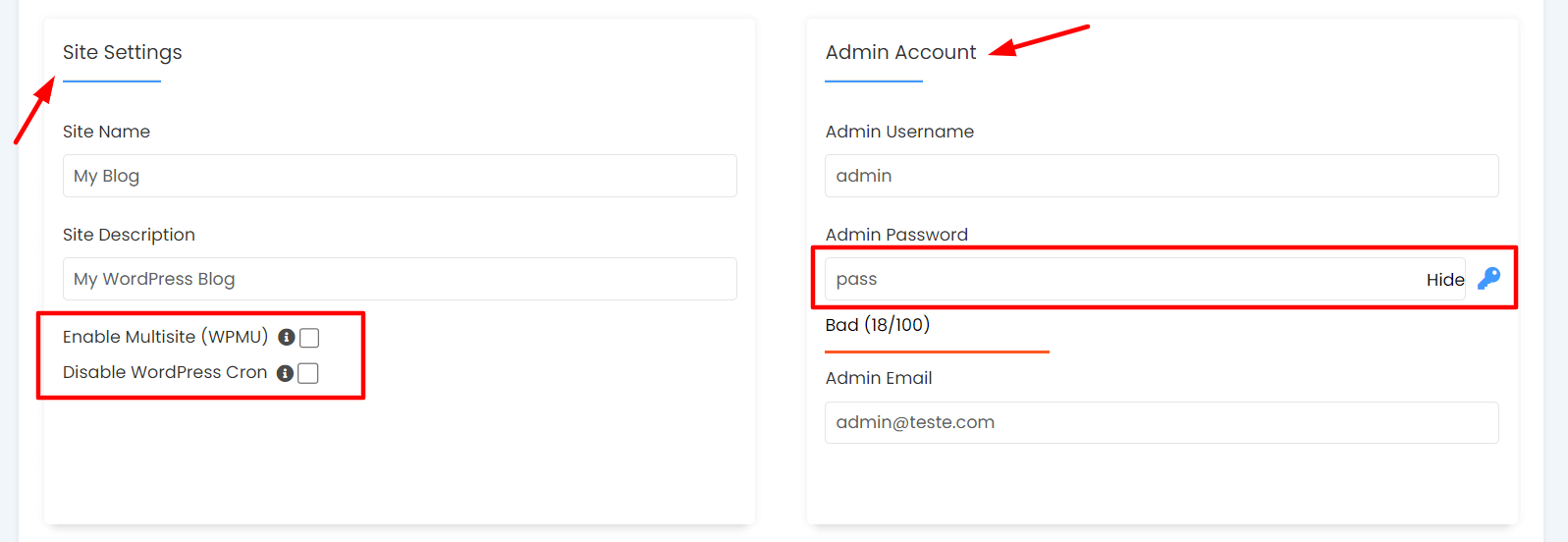The height and width of the screenshot is (542, 1568).
Task: Click the blue key password generator icon
Action: [x=1488, y=279]
